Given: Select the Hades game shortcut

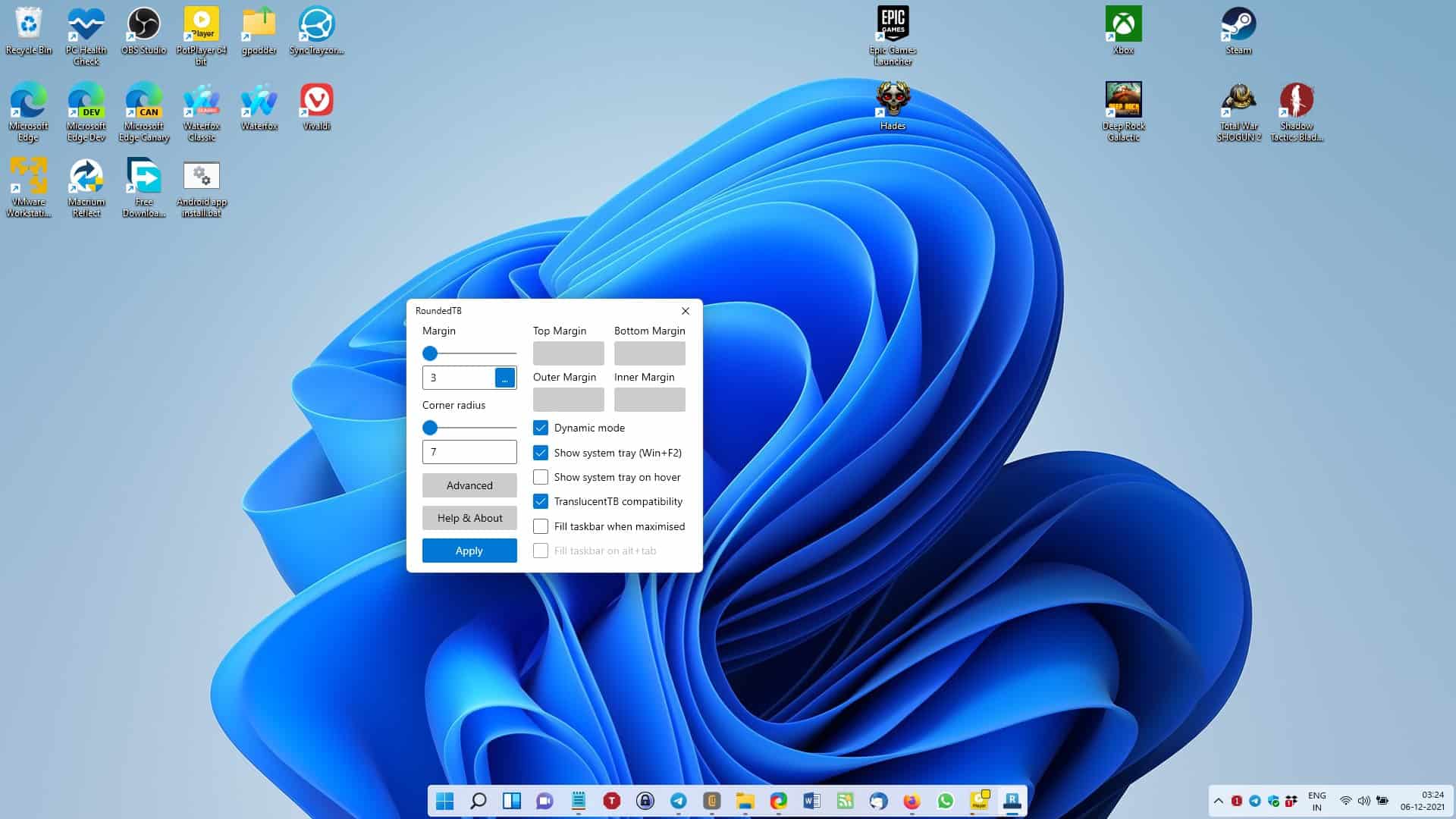Looking at the screenshot, I should (893, 107).
